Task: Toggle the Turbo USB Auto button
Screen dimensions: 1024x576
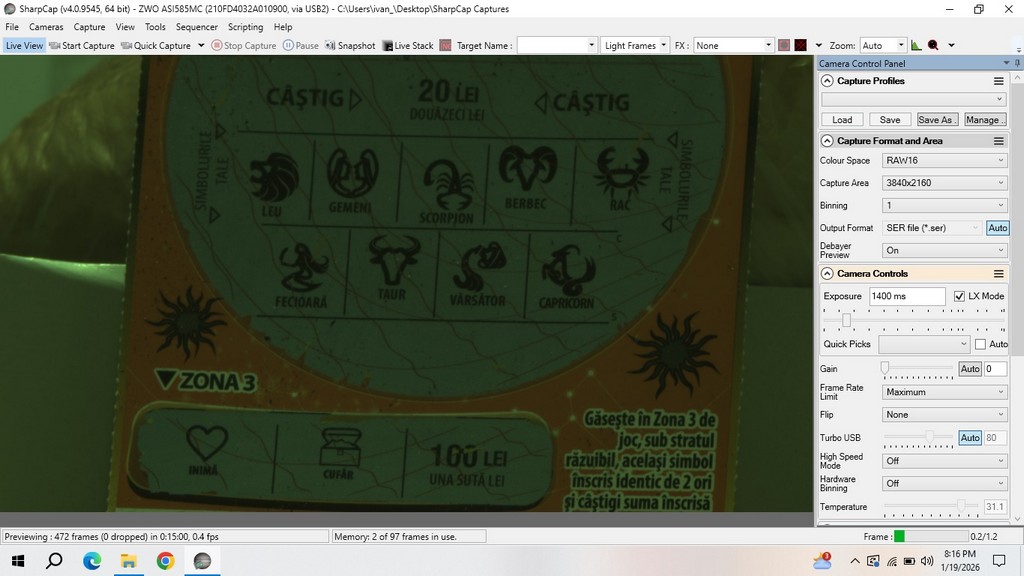Action: (x=970, y=438)
